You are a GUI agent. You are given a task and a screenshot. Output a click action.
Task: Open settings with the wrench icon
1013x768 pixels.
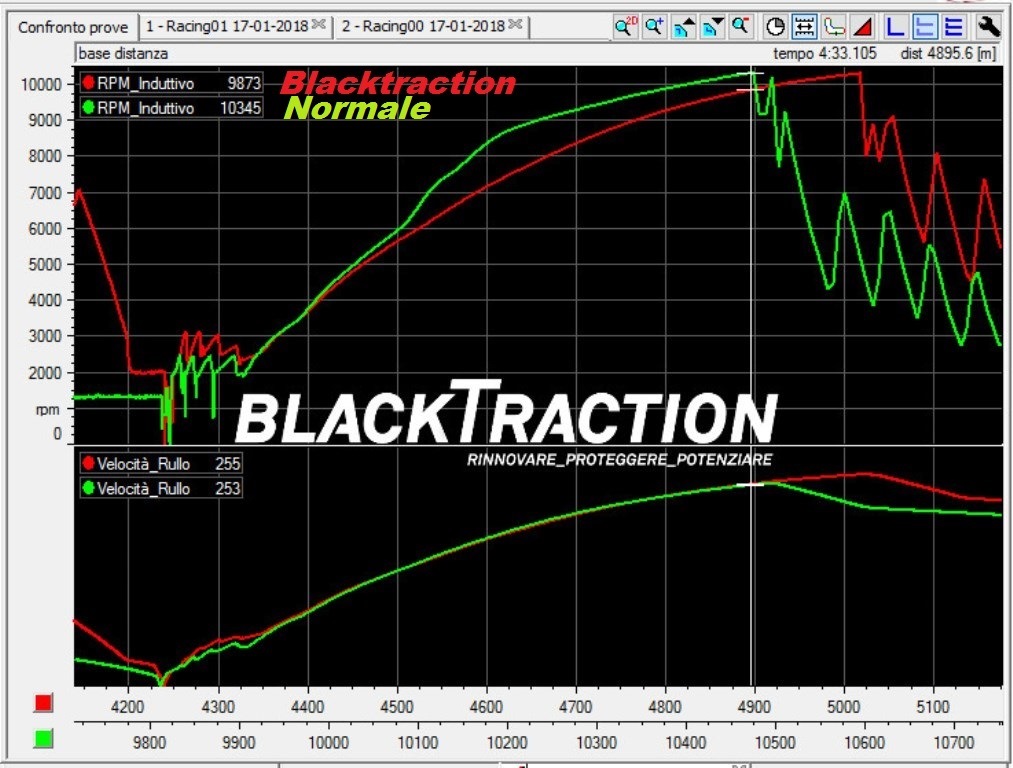[988, 27]
